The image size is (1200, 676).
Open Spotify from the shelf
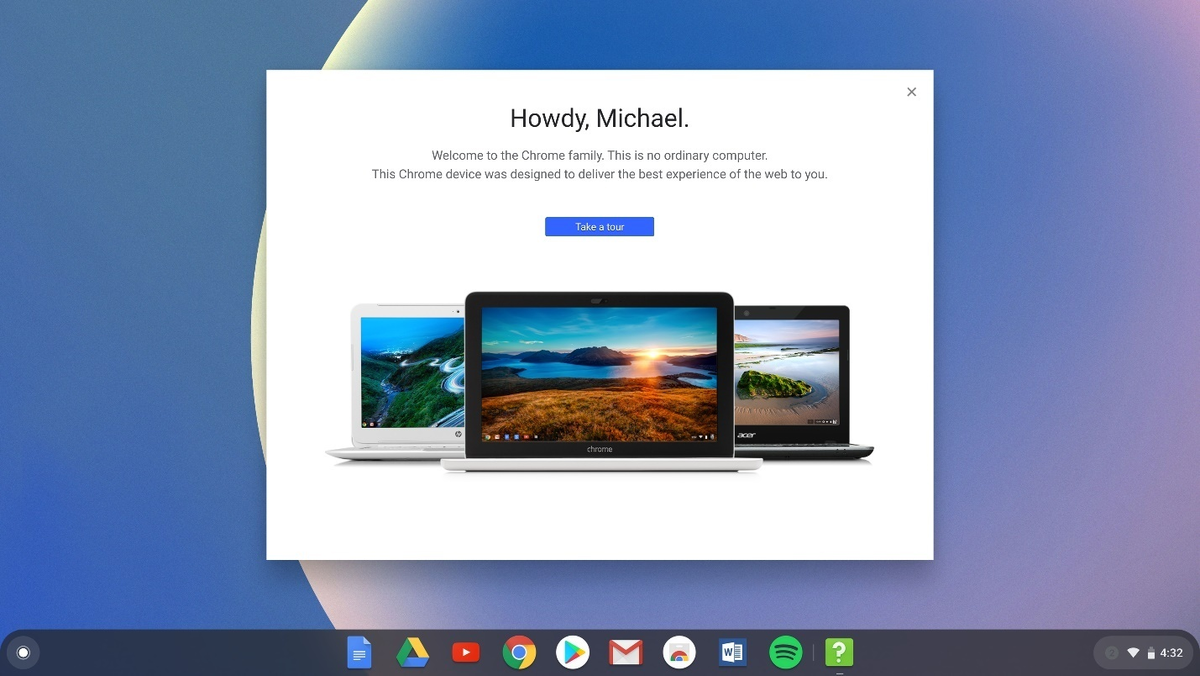tap(786, 653)
